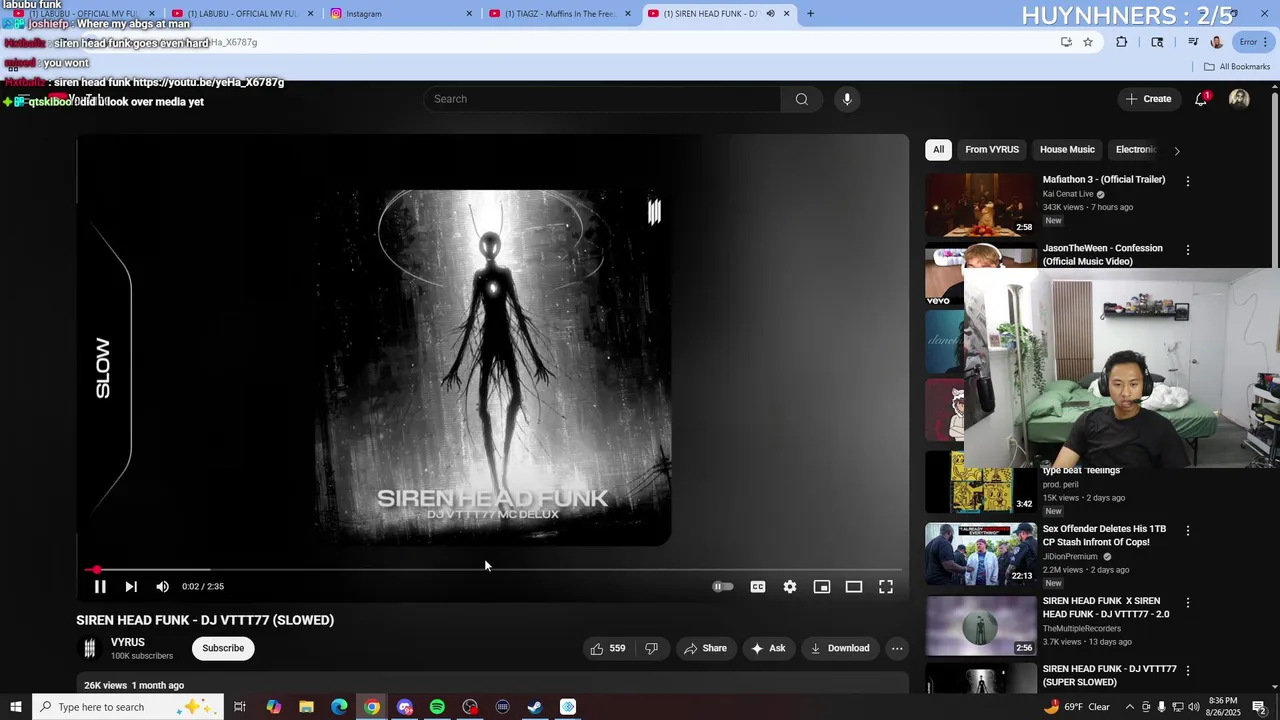This screenshot has width=1280, height=720.
Task: Seek along the video progress bar
Action: (x=493, y=569)
